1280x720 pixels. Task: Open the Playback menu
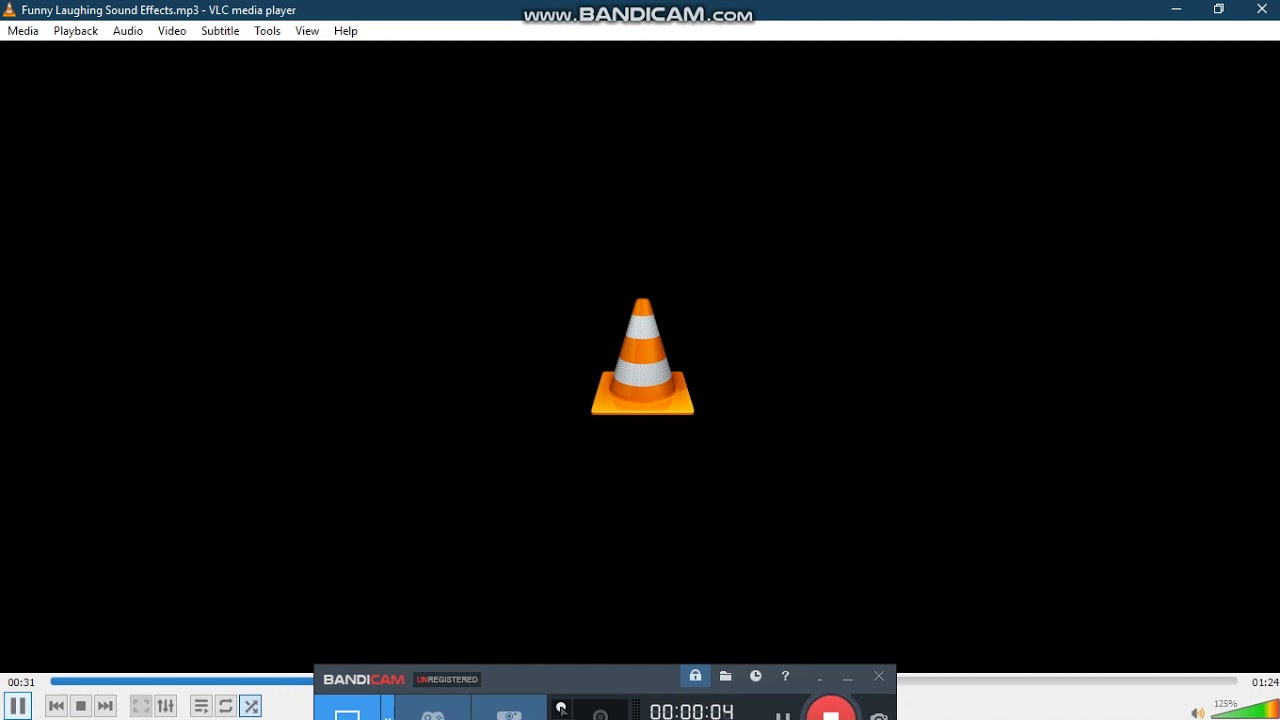coord(76,31)
